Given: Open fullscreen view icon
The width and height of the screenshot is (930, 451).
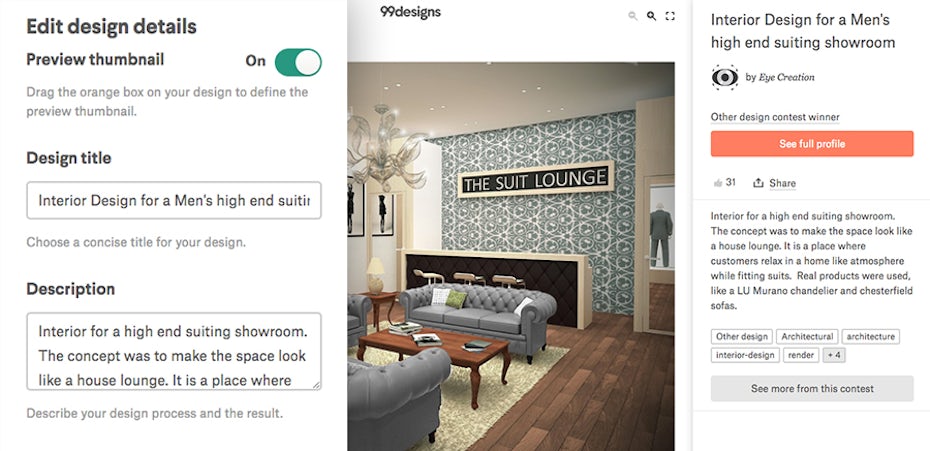Looking at the screenshot, I should click(670, 16).
